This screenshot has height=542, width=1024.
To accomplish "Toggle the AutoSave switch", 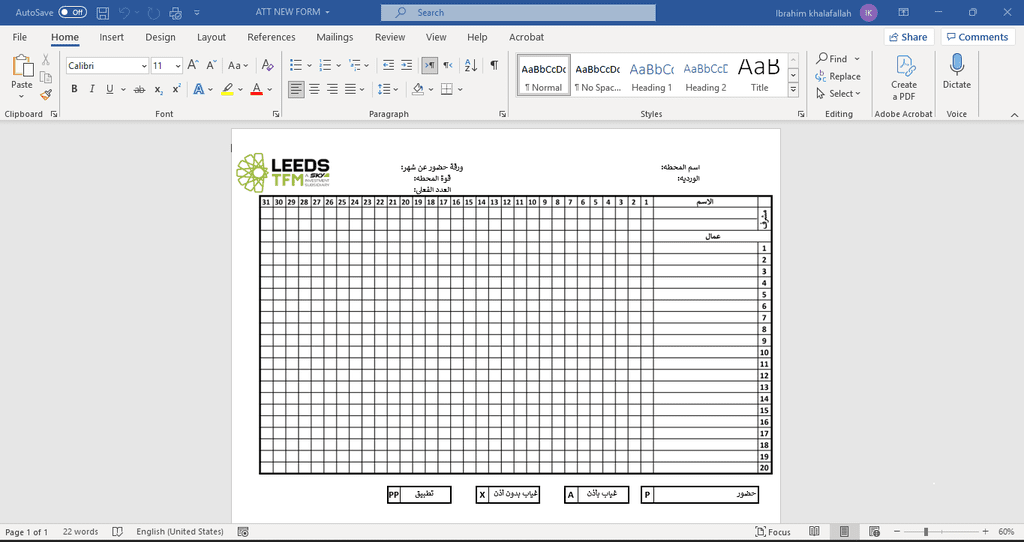I will point(72,12).
